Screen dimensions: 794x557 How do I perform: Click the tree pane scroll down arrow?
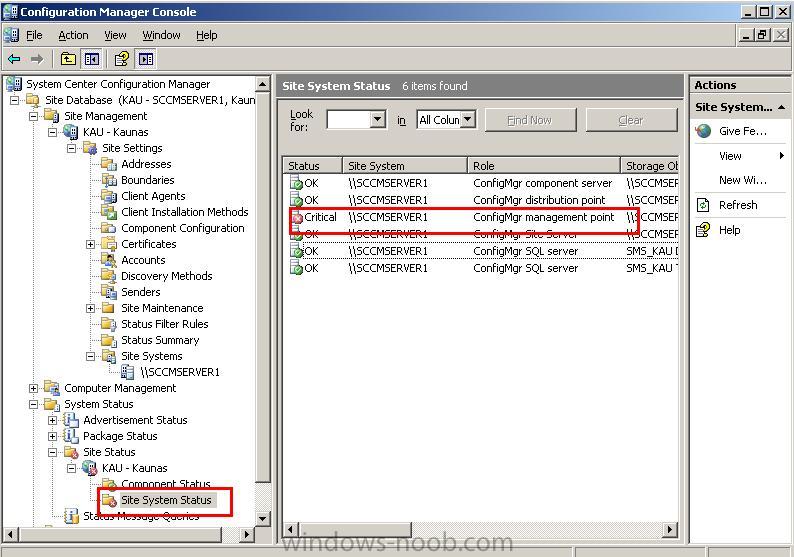click(x=262, y=518)
